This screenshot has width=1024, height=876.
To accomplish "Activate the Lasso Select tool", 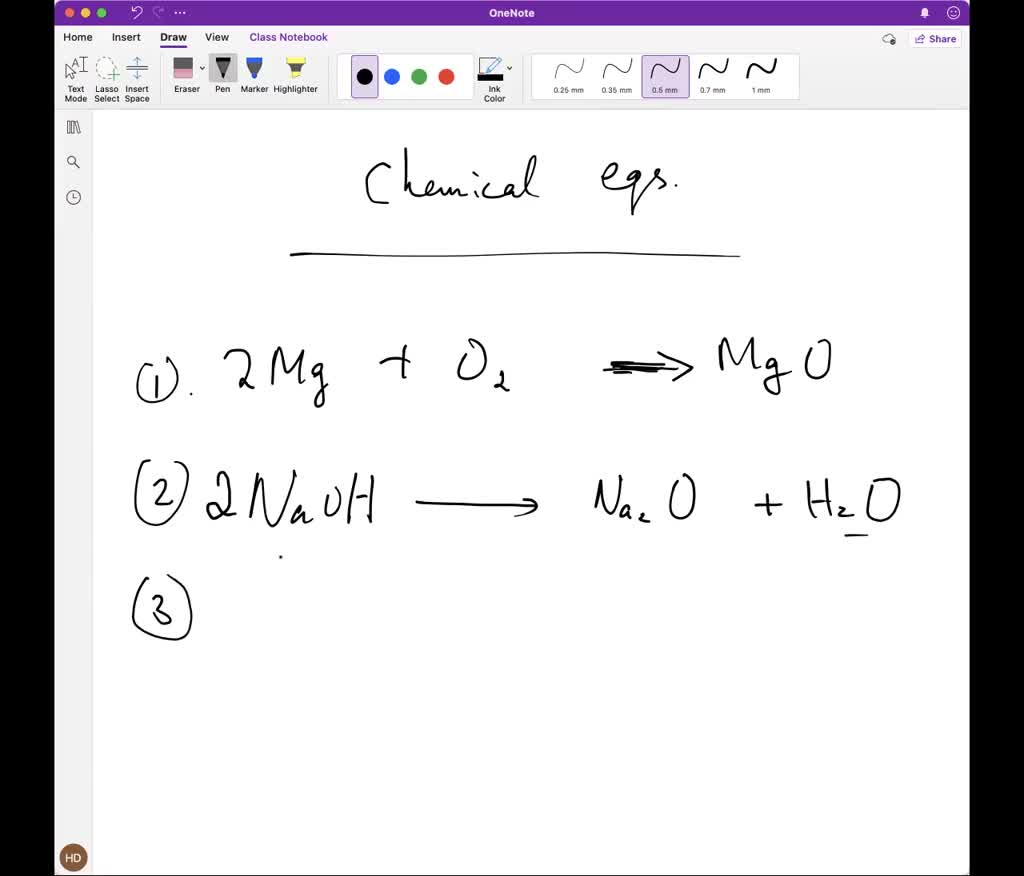I will click(106, 72).
